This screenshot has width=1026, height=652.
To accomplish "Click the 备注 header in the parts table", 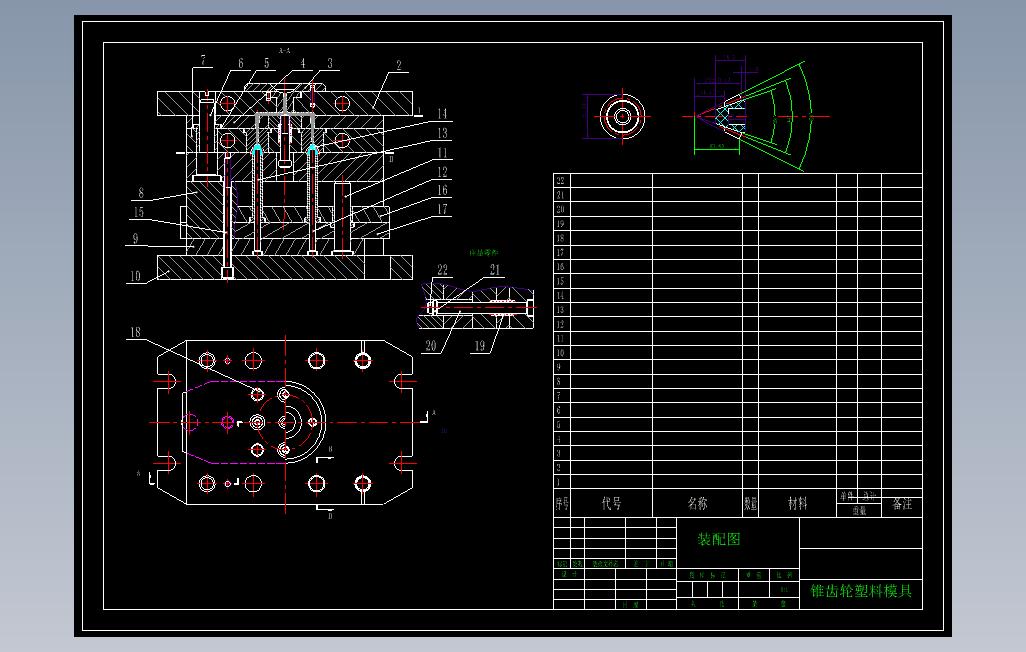I will (x=902, y=504).
